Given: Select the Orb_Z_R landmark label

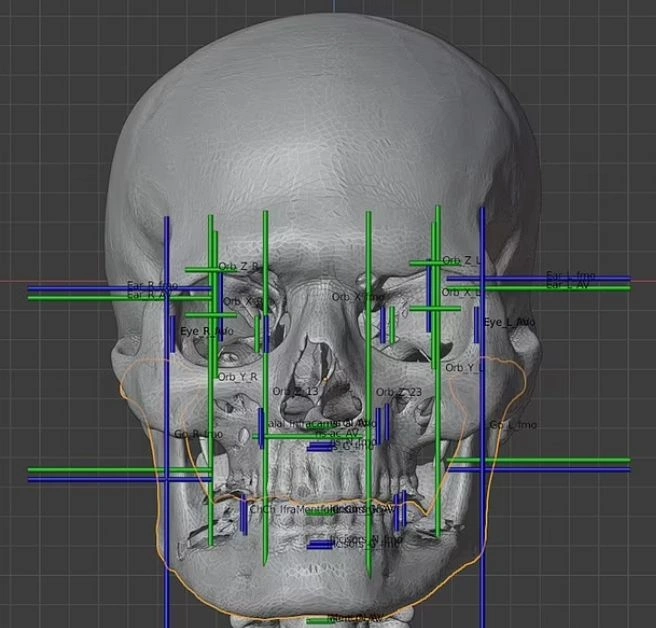Looking at the screenshot, I should [x=238, y=267].
